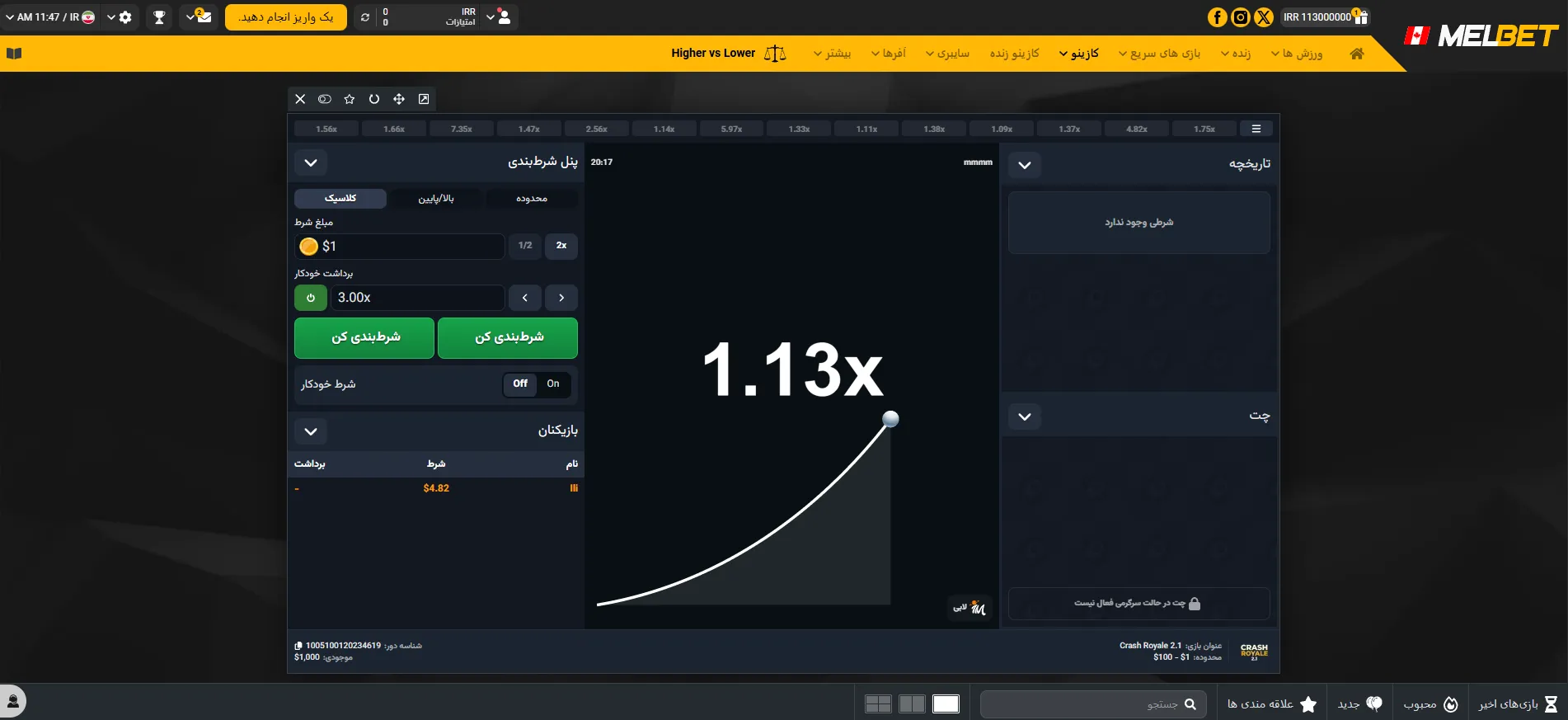Open the user account dropdown
This screenshot has height=720, width=1568.
499,16
